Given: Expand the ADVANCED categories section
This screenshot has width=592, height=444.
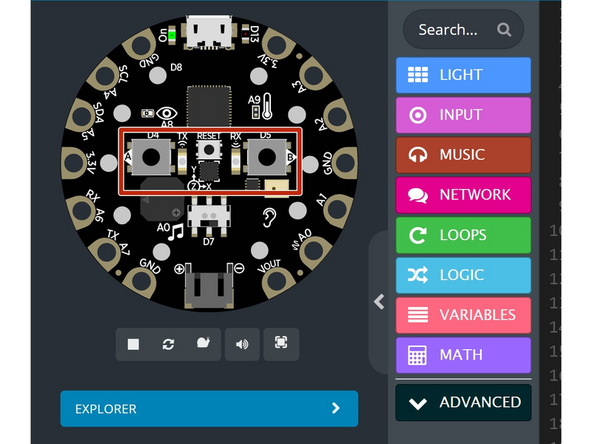Looking at the screenshot, I should tap(463, 402).
